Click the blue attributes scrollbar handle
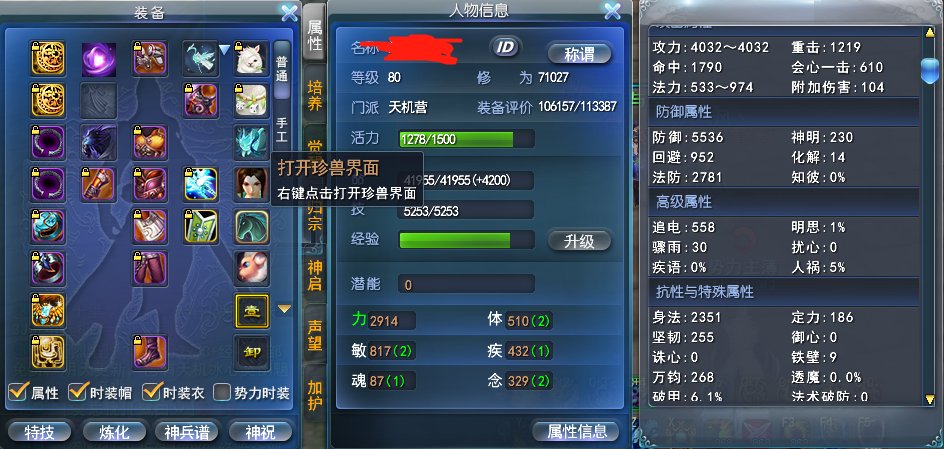The width and height of the screenshot is (944, 449). [931, 70]
